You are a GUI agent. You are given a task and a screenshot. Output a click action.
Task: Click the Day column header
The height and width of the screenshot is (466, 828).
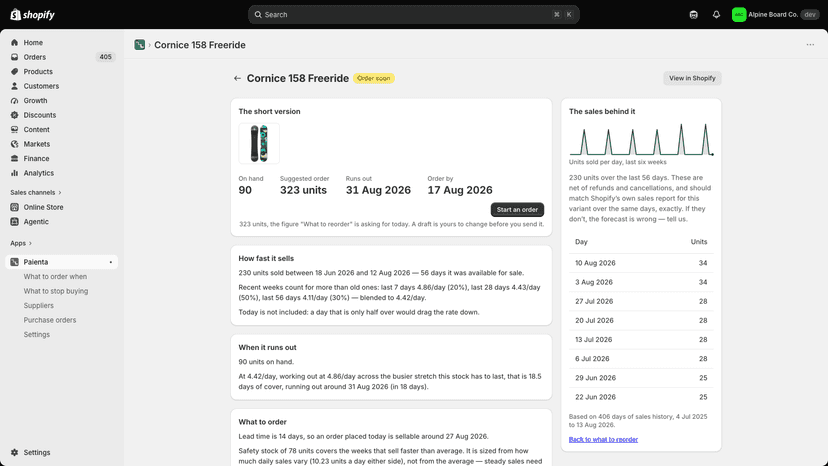click(x=581, y=242)
